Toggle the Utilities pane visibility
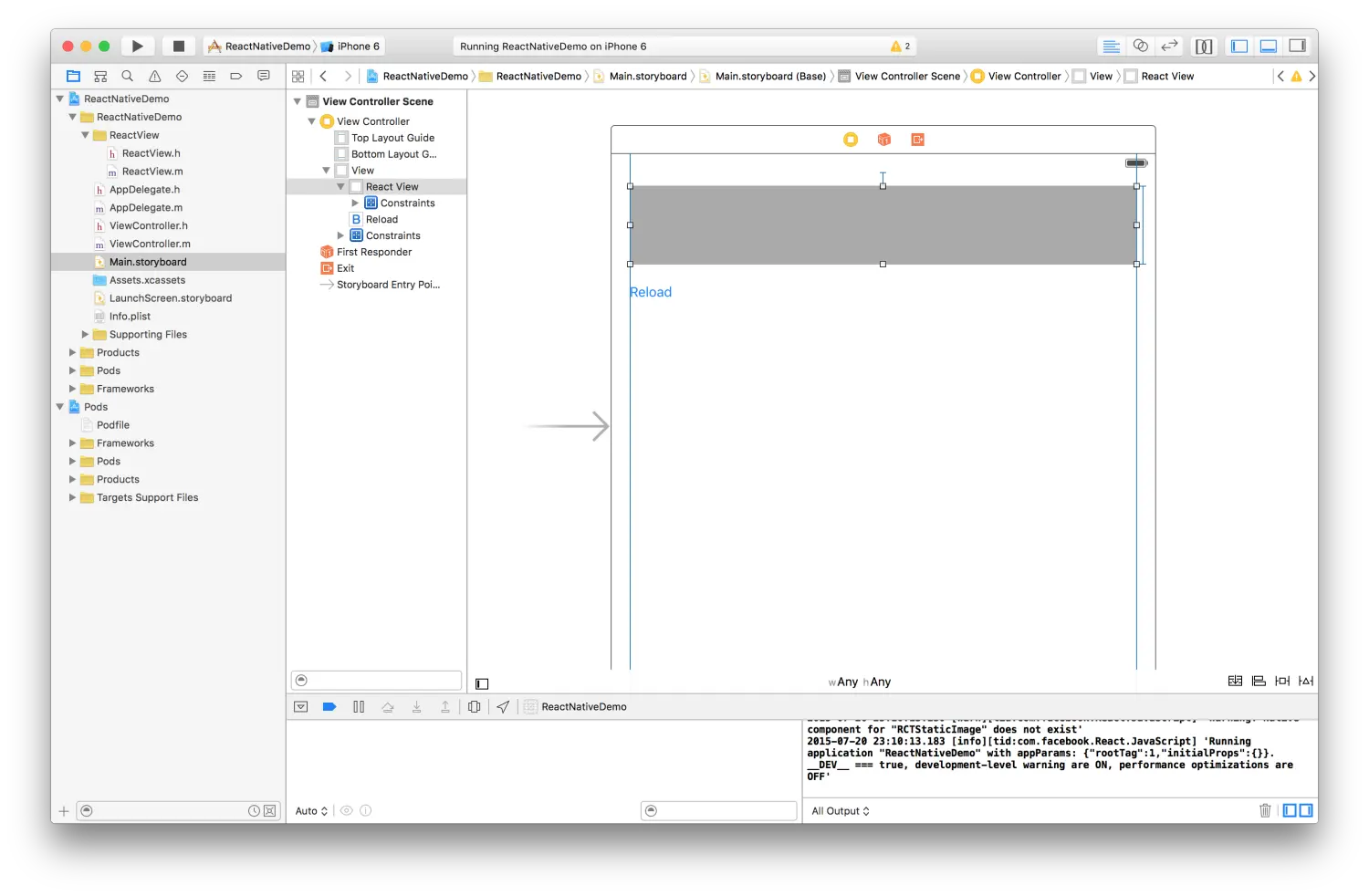Screen dimensions: 1369x896 coord(1297,46)
